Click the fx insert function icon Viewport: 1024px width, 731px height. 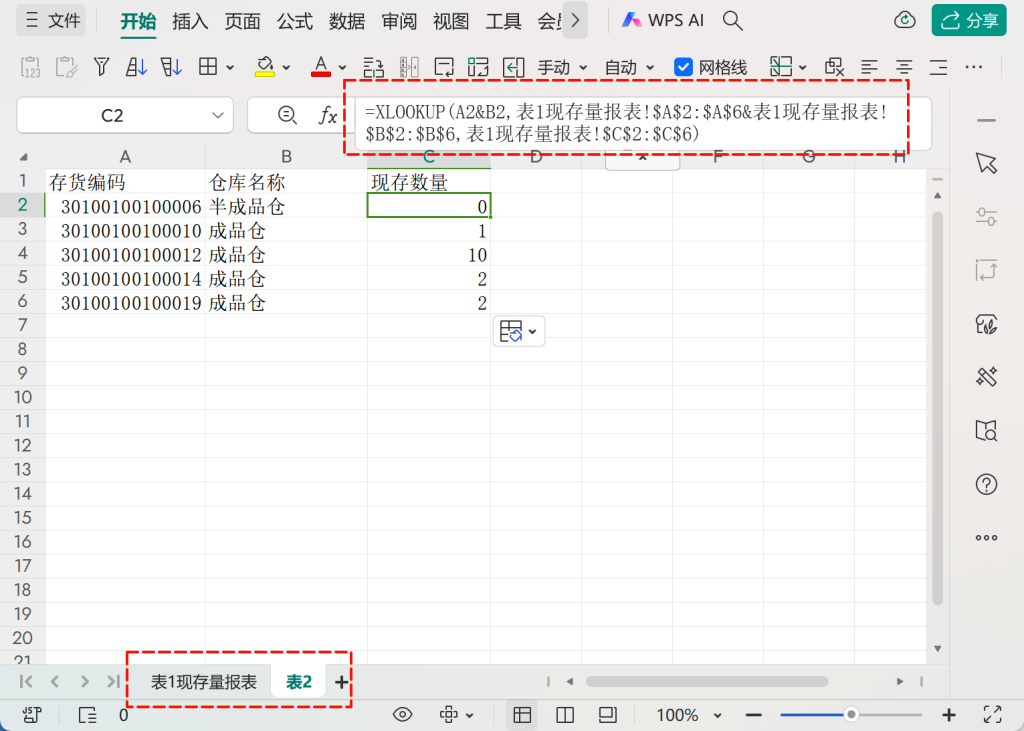pos(327,116)
